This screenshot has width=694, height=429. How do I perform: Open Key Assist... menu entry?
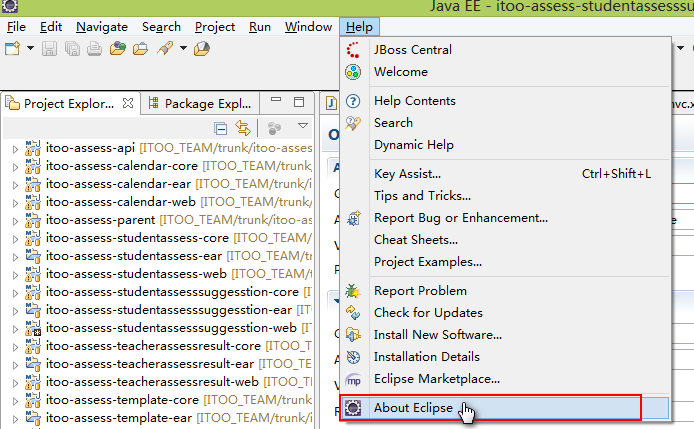point(505,174)
